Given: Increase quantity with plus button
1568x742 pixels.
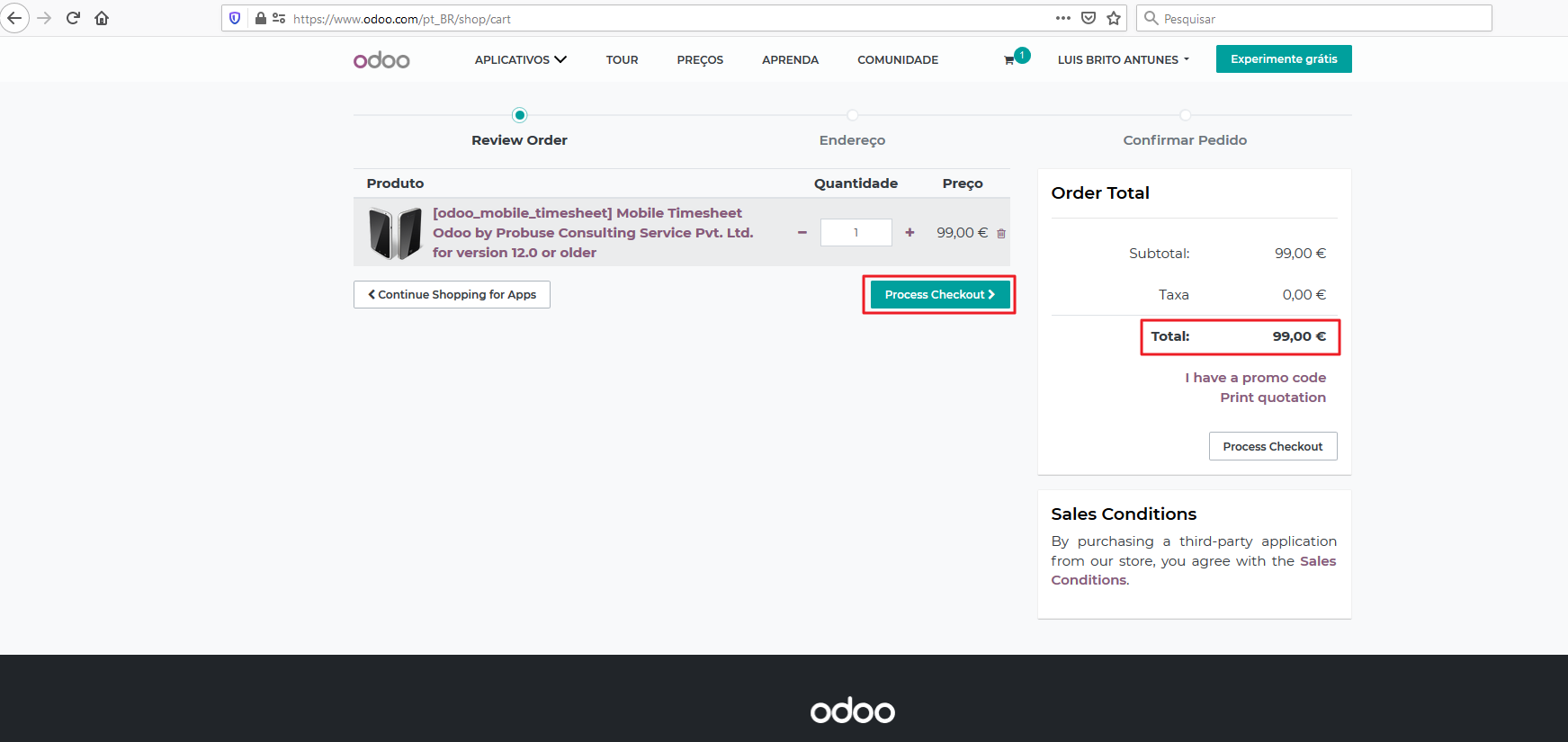Looking at the screenshot, I should (909, 233).
